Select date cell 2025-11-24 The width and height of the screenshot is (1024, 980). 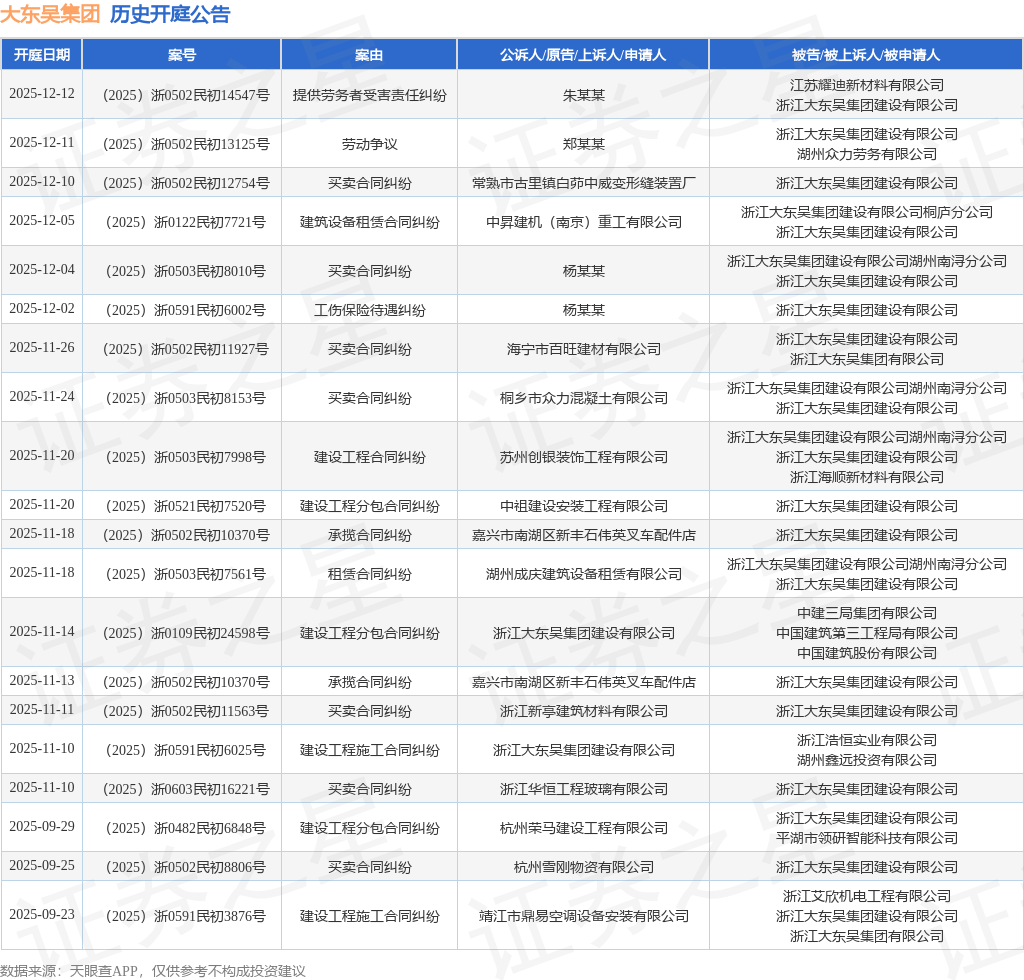click(x=42, y=397)
